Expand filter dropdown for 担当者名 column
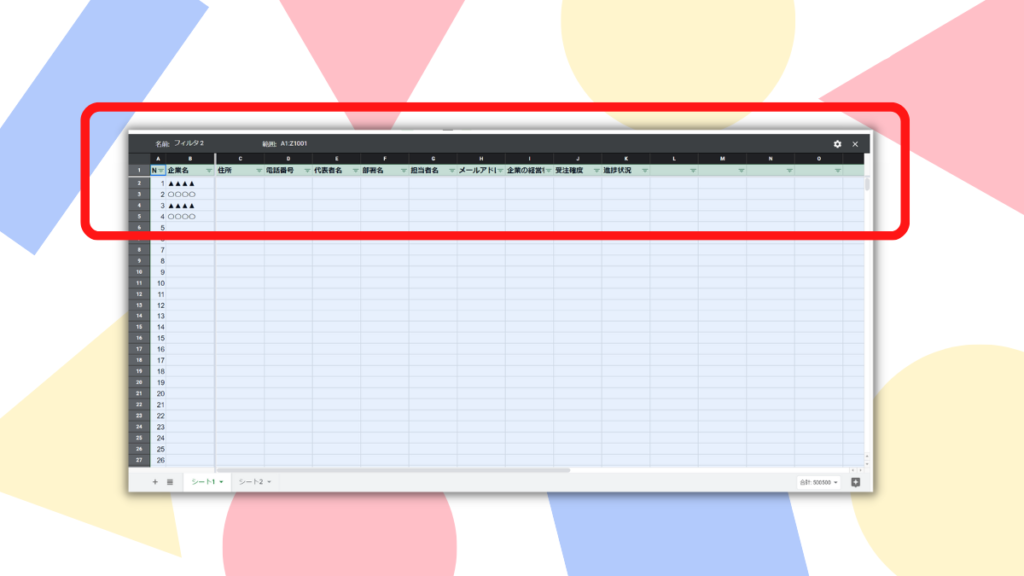Image resolution: width=1024 pixels, height=576 pixels. [x=451, y=171]
